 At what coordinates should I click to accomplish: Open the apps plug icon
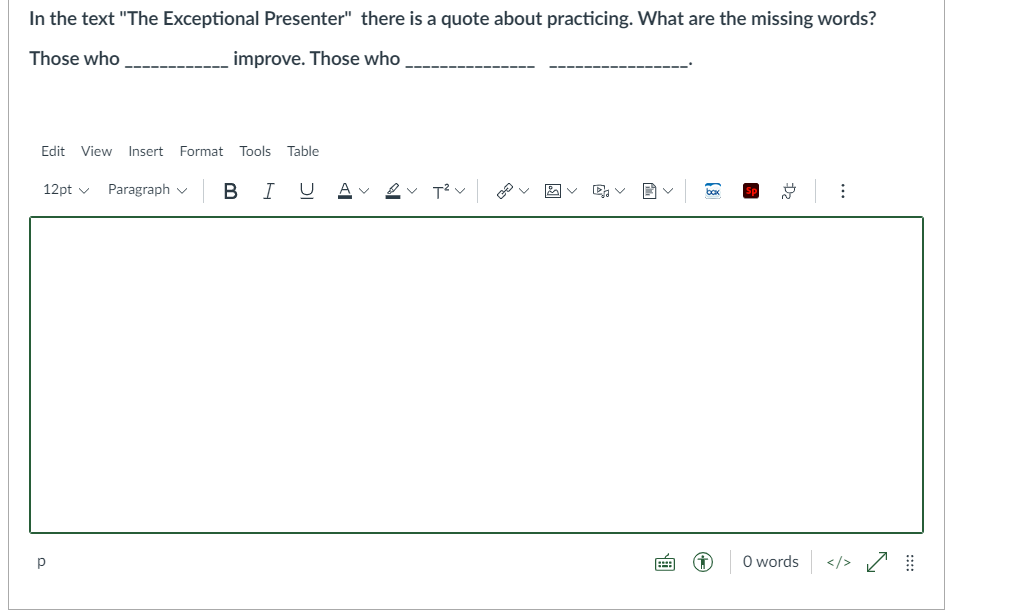coord(788,190)
